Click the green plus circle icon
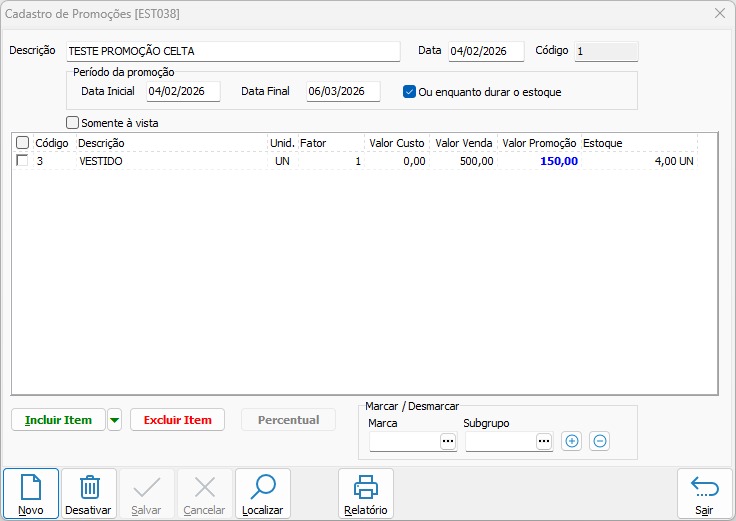 click(571, 441)
